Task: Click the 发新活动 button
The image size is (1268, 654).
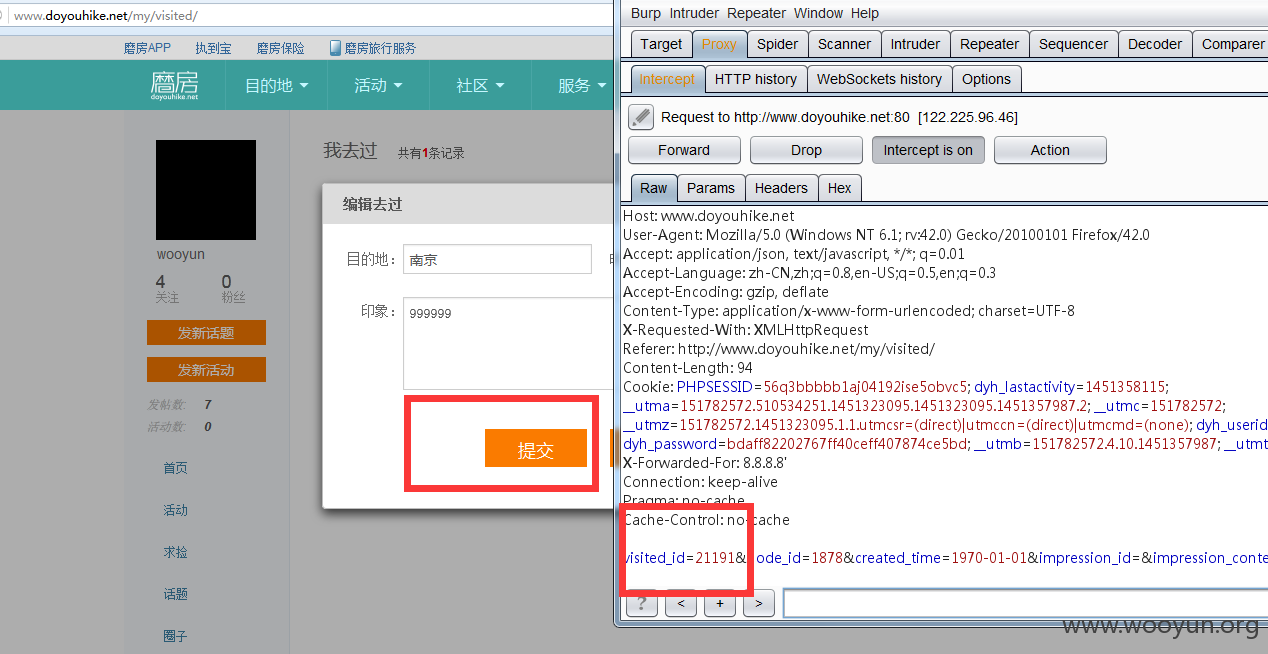Action: (206, 370)
